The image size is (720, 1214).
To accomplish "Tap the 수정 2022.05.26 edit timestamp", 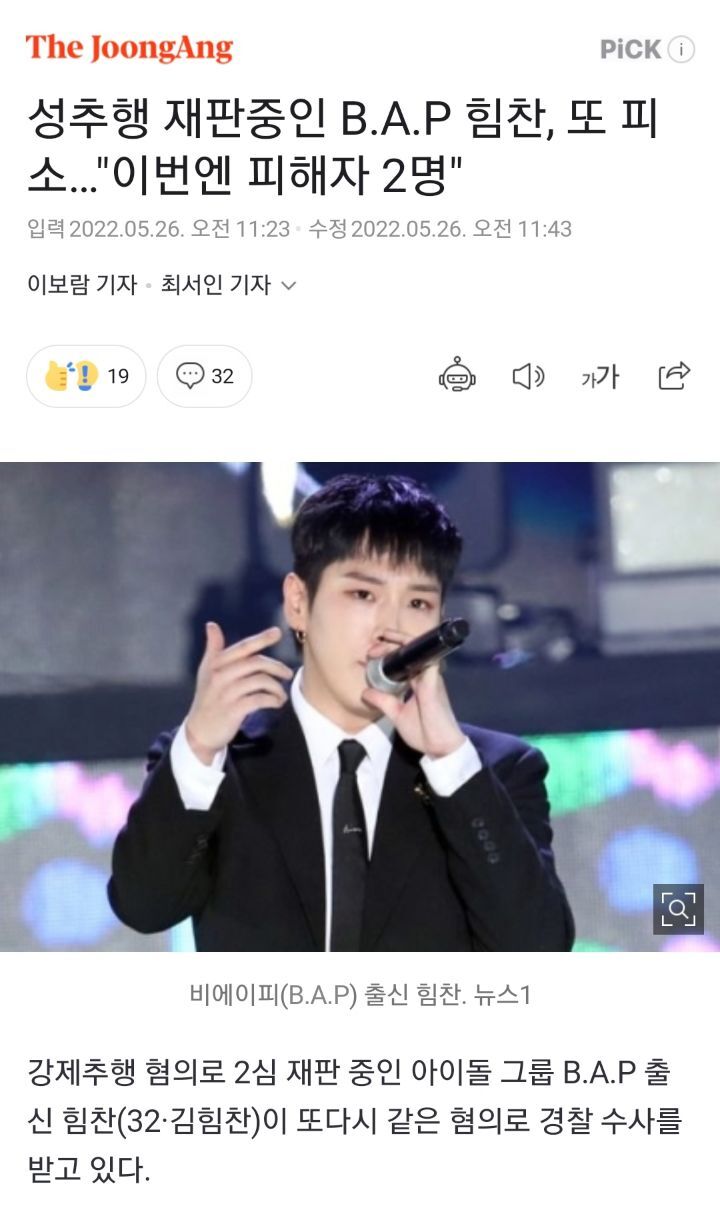I will [439, 229].
